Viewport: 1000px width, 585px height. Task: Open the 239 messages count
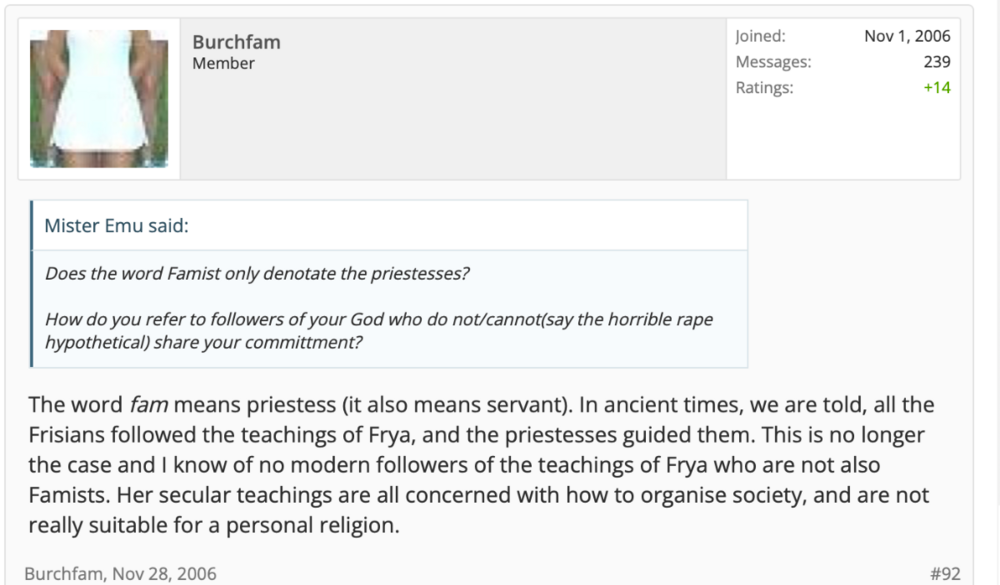point(937,62)
